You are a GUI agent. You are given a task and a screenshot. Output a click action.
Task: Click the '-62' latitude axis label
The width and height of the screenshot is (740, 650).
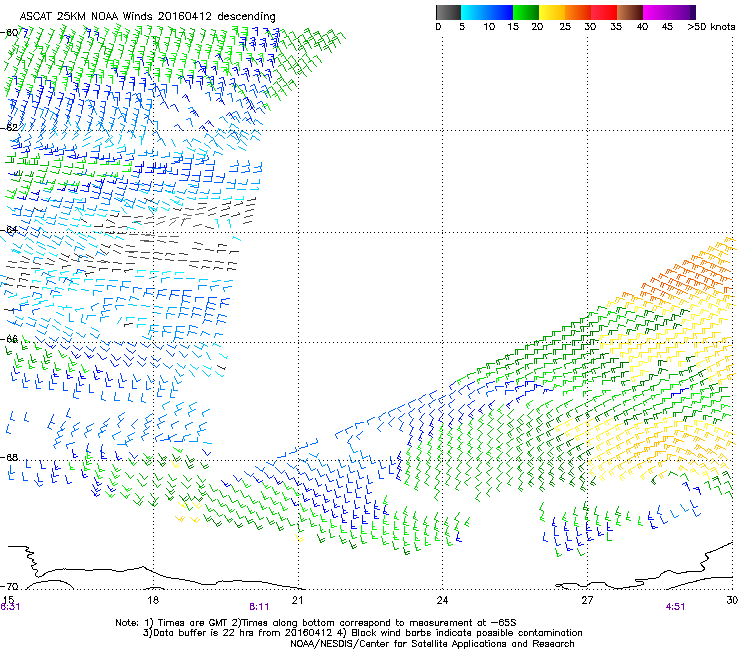click(x=9, y=127)
